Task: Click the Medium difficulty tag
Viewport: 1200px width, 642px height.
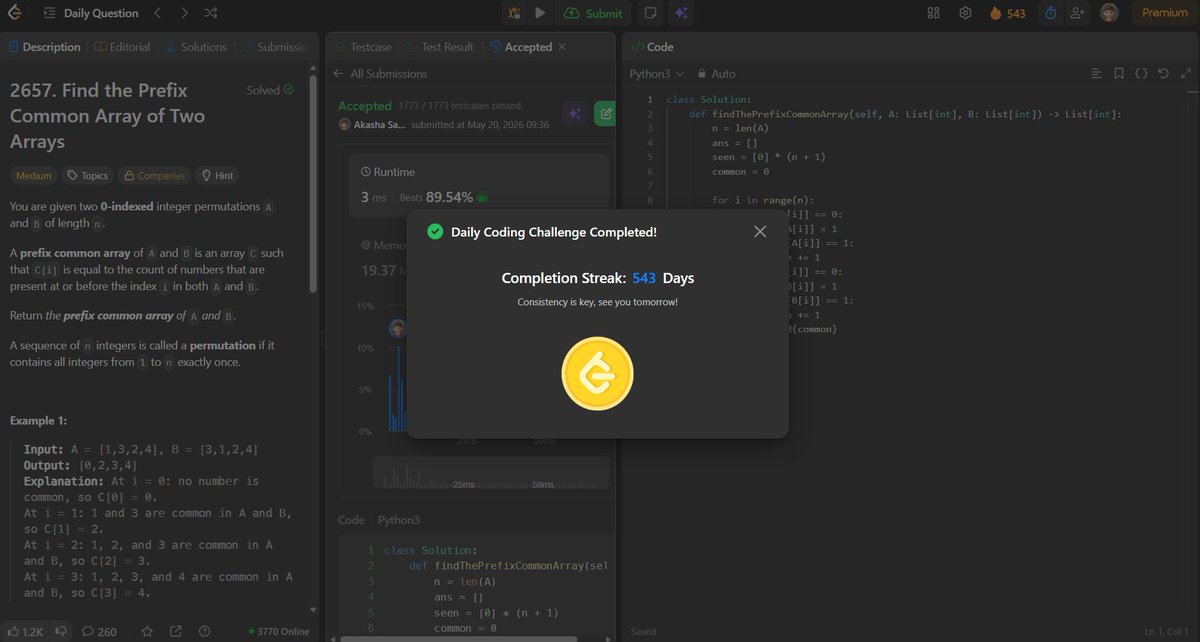Action: (x=34, y=176)
